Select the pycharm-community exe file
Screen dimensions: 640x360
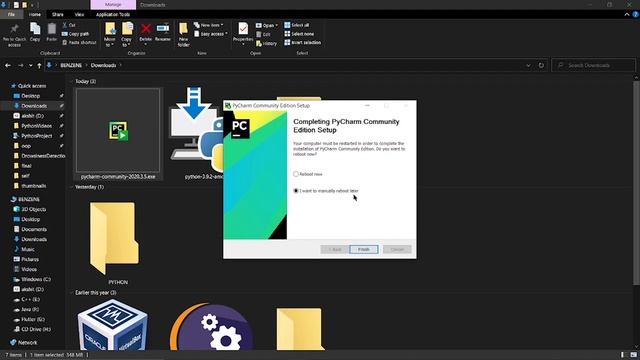tap(118, 134)
